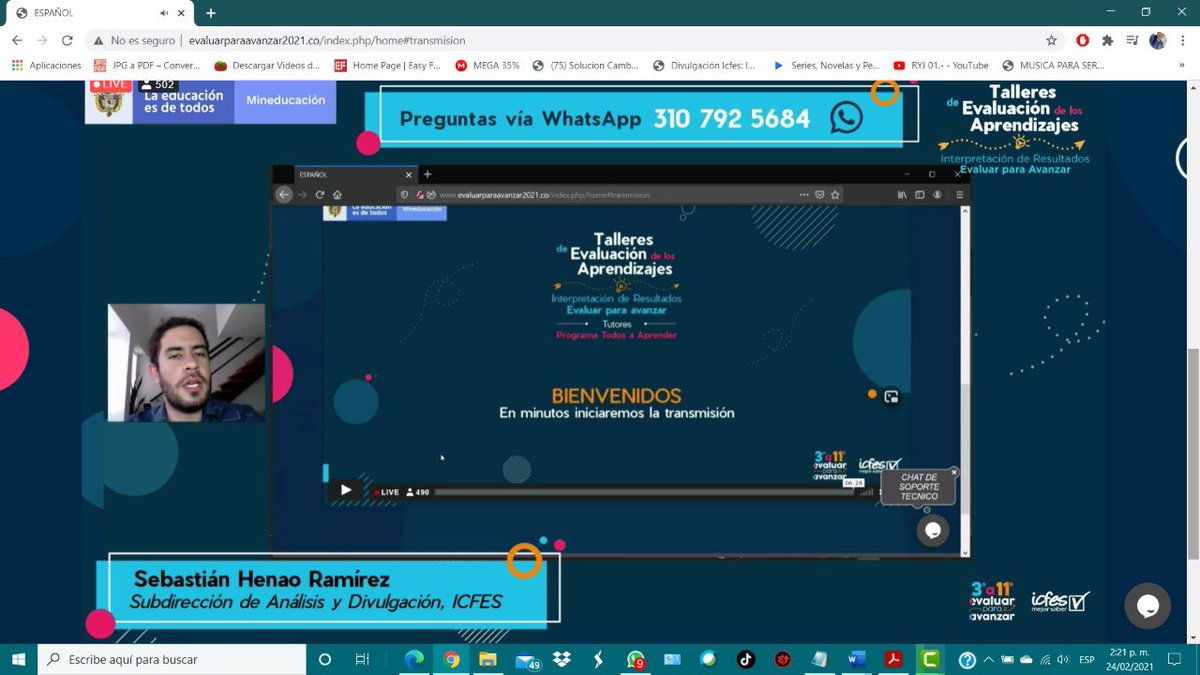Launch Microsoft Edge from the taskbar
Screen dimensions: 1200x675
(x=414, y=659)
